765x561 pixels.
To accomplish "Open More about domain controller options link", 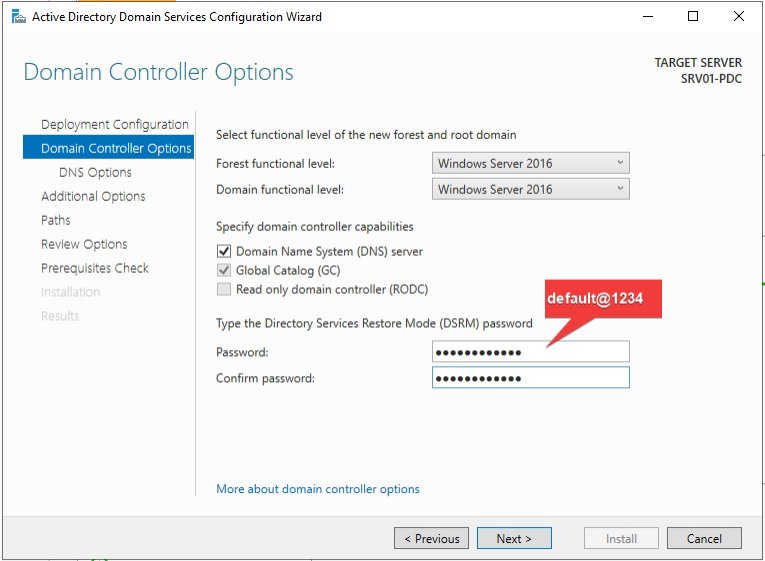I will coord(318,489).
